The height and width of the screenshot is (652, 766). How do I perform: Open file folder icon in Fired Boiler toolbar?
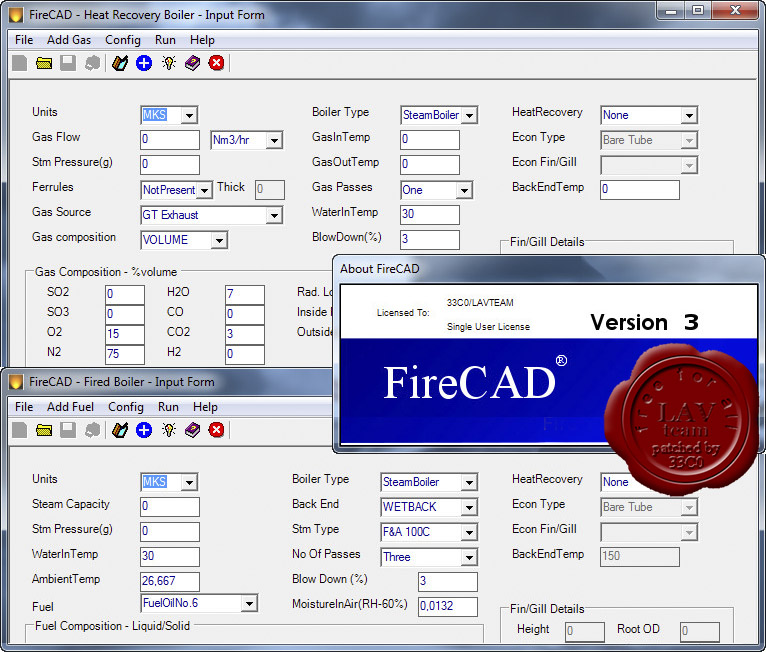(44, 430)
